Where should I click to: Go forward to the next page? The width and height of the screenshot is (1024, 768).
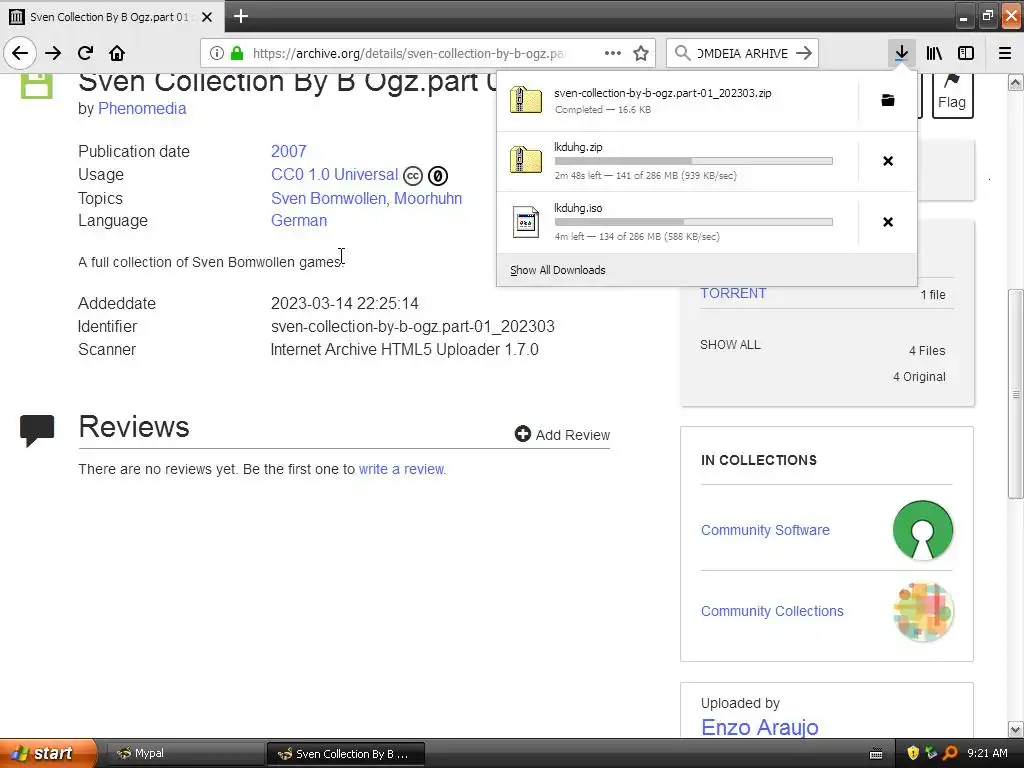[x=53, y=53]
